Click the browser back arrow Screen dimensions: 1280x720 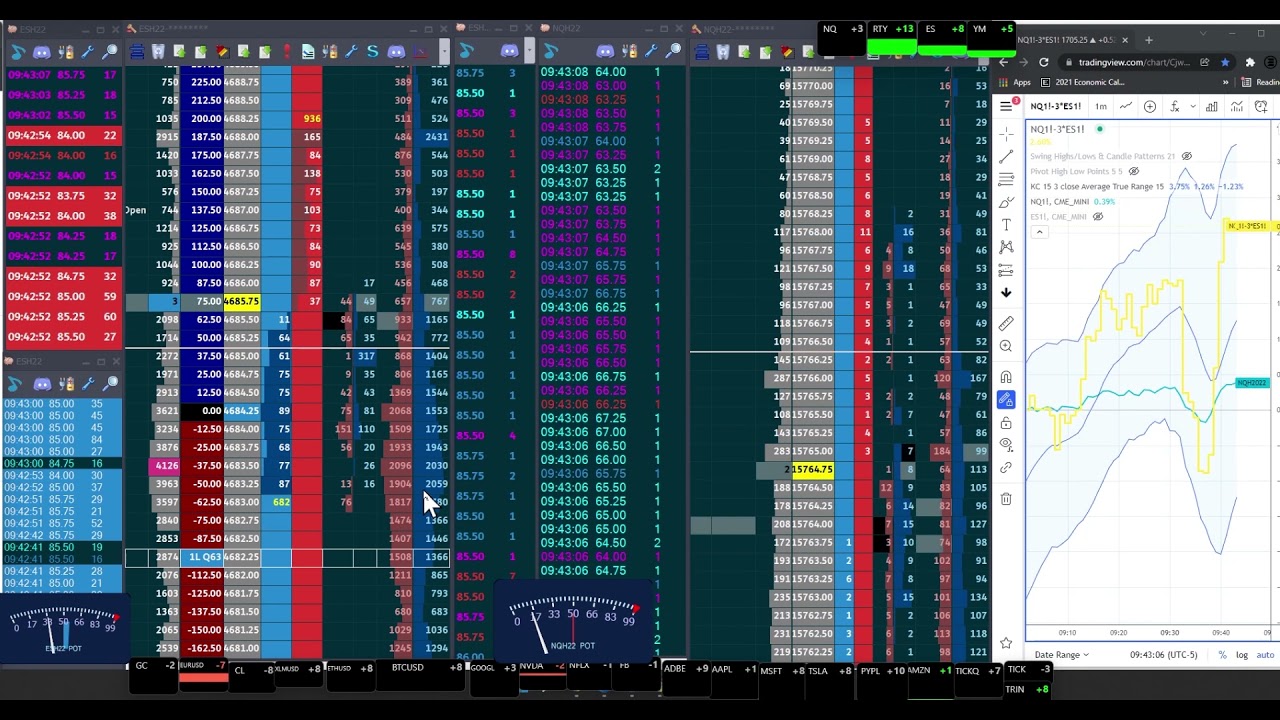coord(1004,62)
